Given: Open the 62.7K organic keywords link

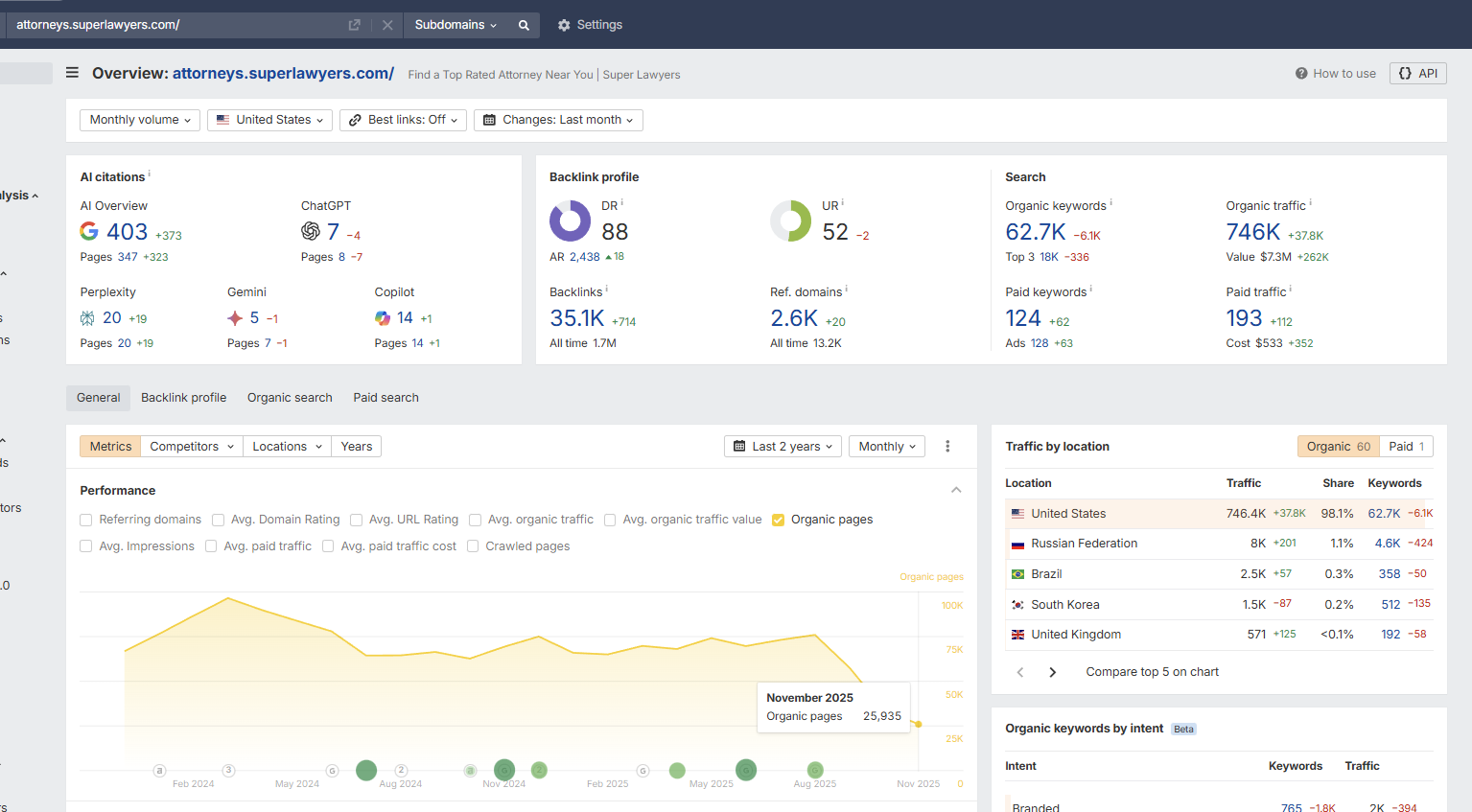Looking at the screenshot, I should click(x=1035, y=232).
